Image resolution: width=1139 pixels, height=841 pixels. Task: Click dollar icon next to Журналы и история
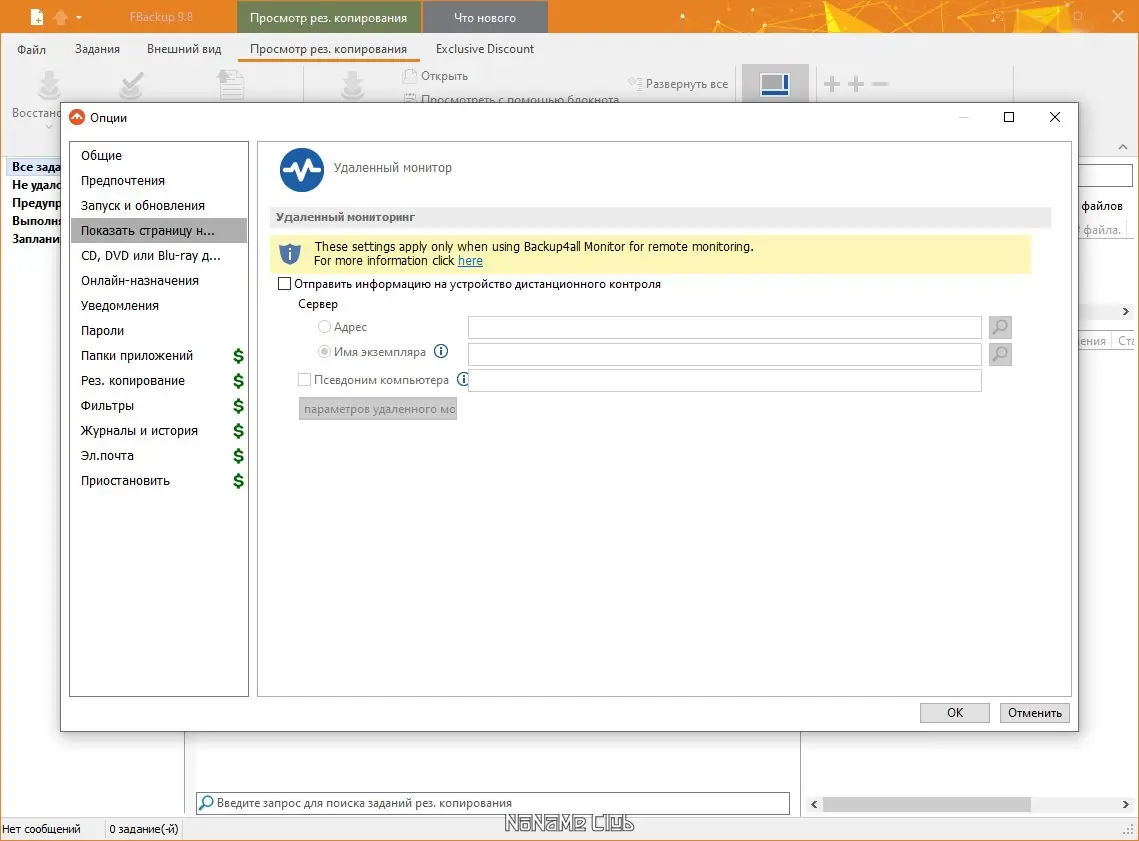click(x=238, y=431)
